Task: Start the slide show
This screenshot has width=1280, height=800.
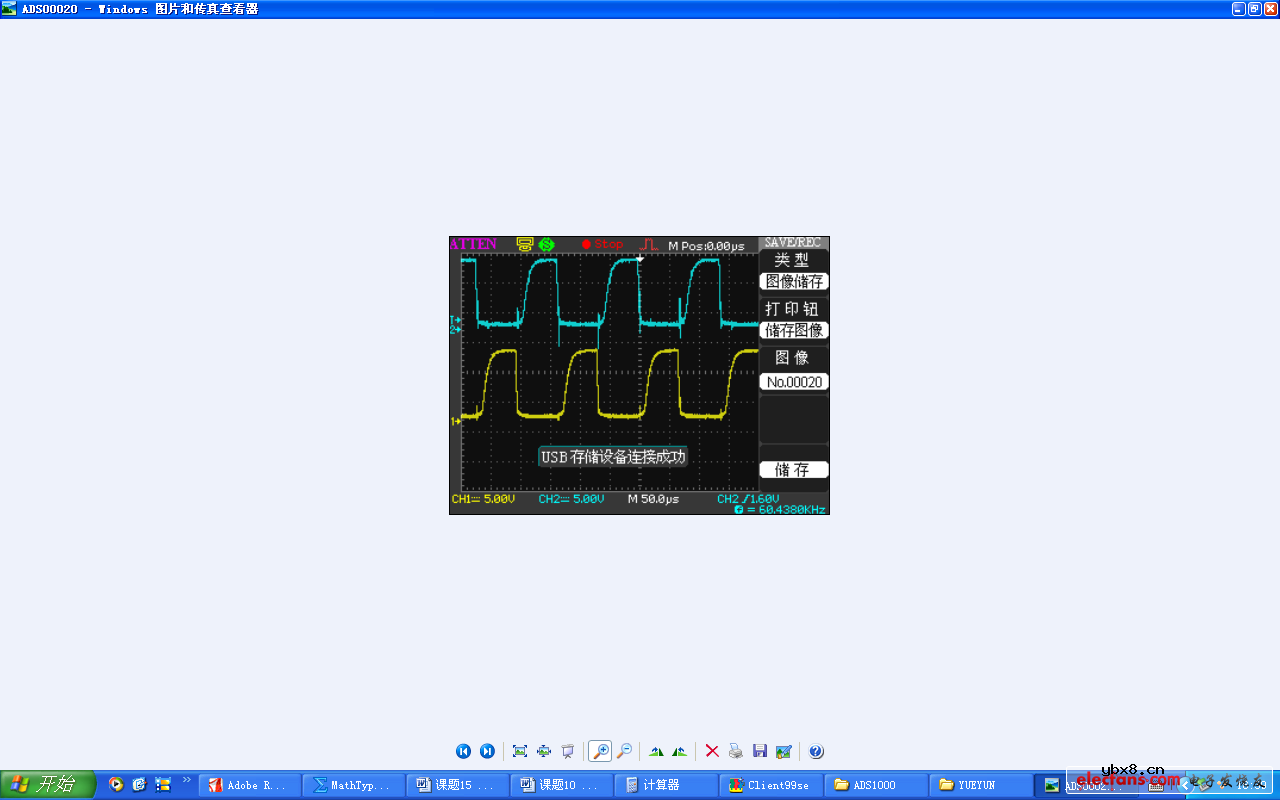Action: 568,751
